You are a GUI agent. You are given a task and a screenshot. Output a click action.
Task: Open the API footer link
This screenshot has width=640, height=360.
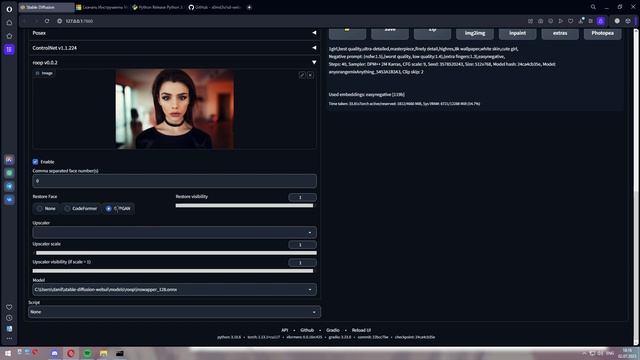click(284, 330)
